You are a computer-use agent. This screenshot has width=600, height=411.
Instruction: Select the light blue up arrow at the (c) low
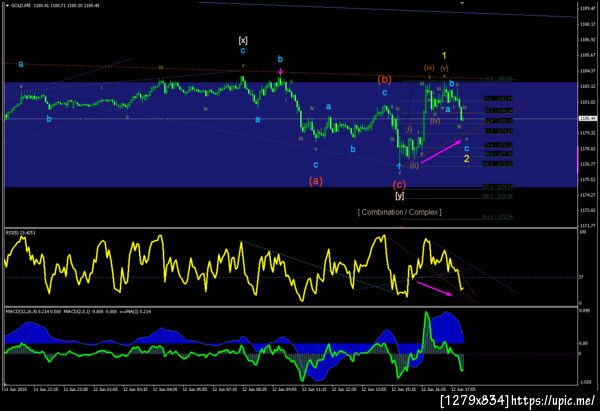[x=399, y=166]
